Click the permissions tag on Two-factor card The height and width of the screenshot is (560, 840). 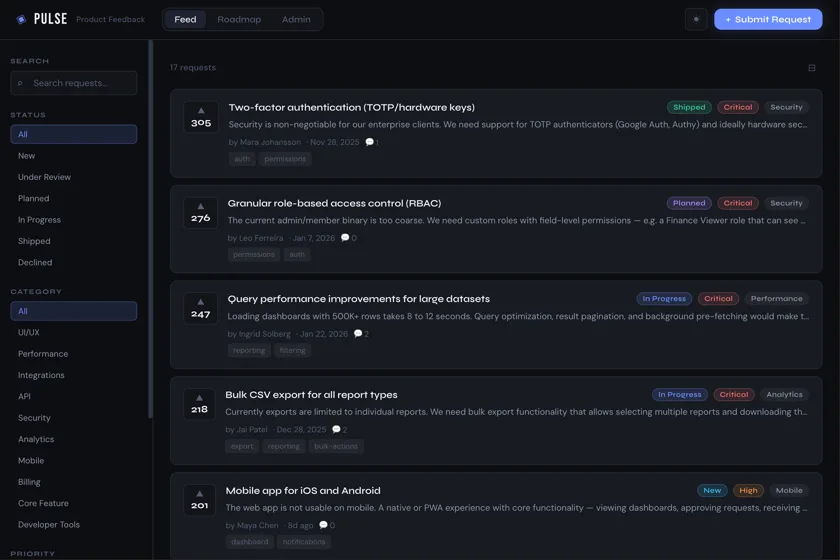pyautogui.click(x=285, y=159)
